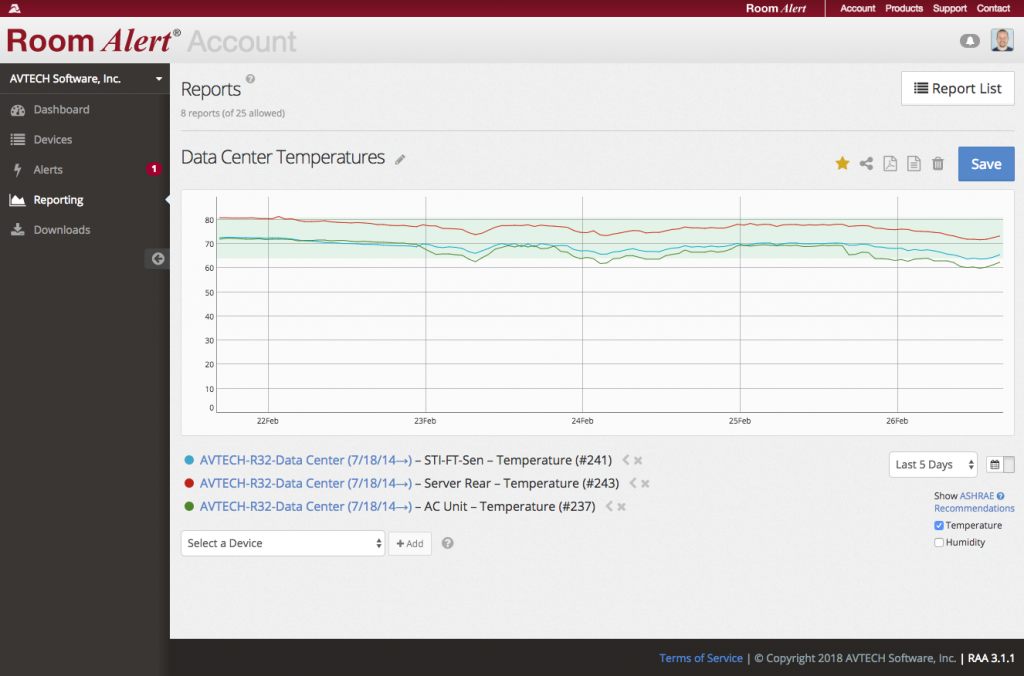Viewport: 1024px width, 676px height.
Task: Uncheck the Temperature checkbox
Action: click(x=937, y=524)
